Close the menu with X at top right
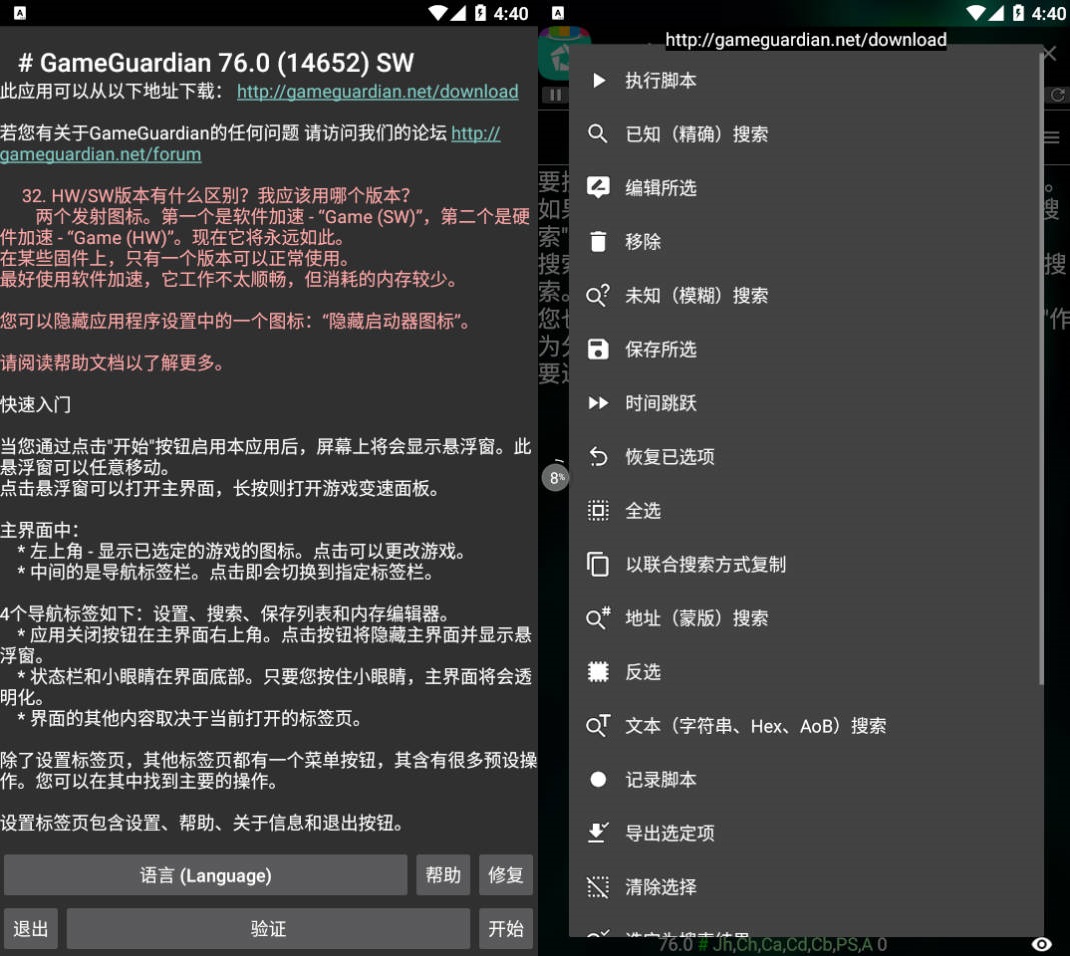This screenshot has width=1070, height=956. click(1050, 53)
